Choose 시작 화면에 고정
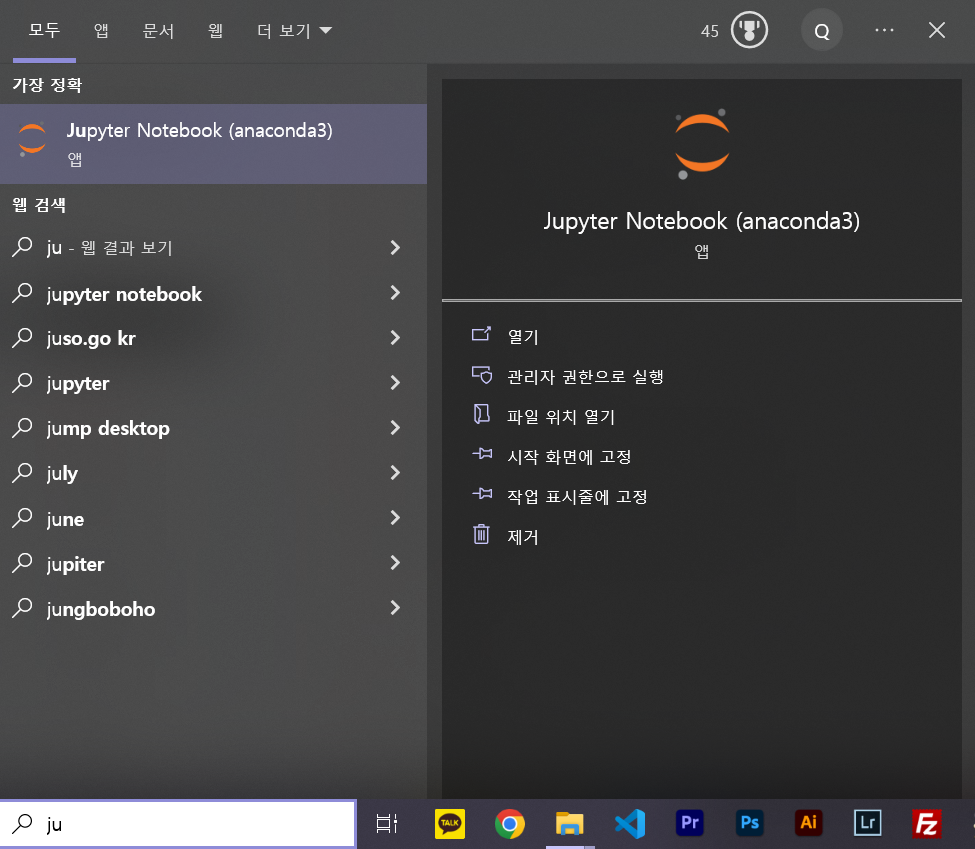The image size is (975, 849). (569, 457)
